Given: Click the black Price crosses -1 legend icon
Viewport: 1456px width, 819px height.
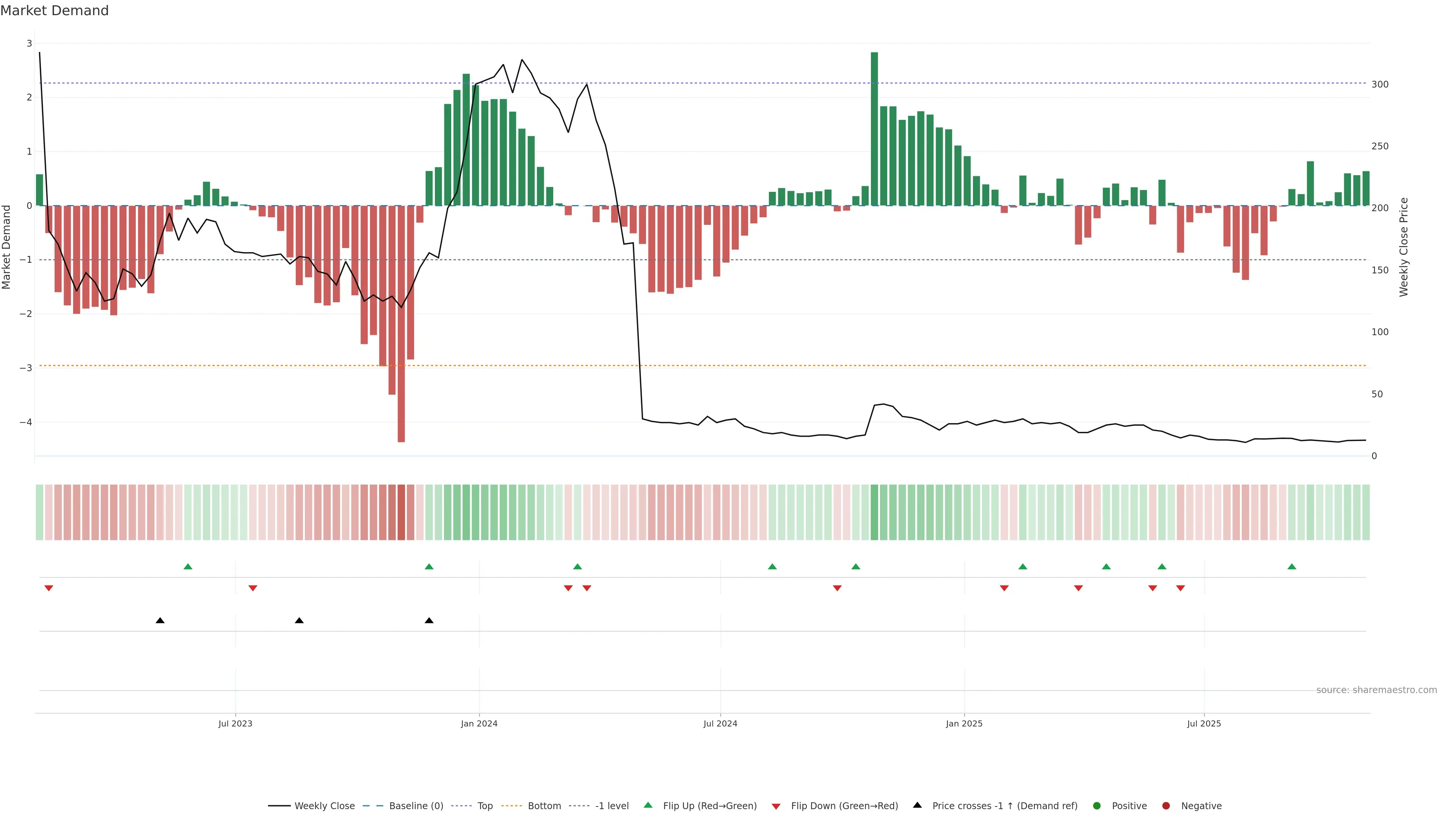Looking at the screenshot, I should click(x=917, y=805).
